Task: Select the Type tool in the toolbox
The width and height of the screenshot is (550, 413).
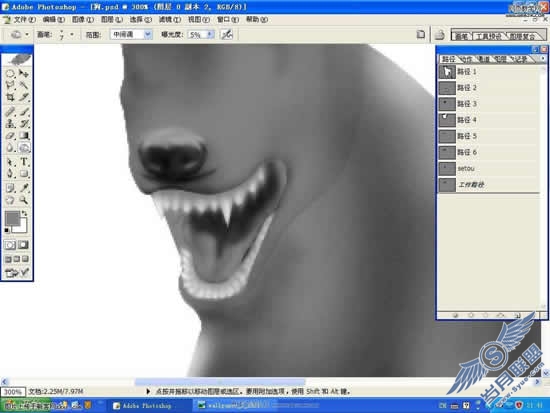Action: [24, 161]
